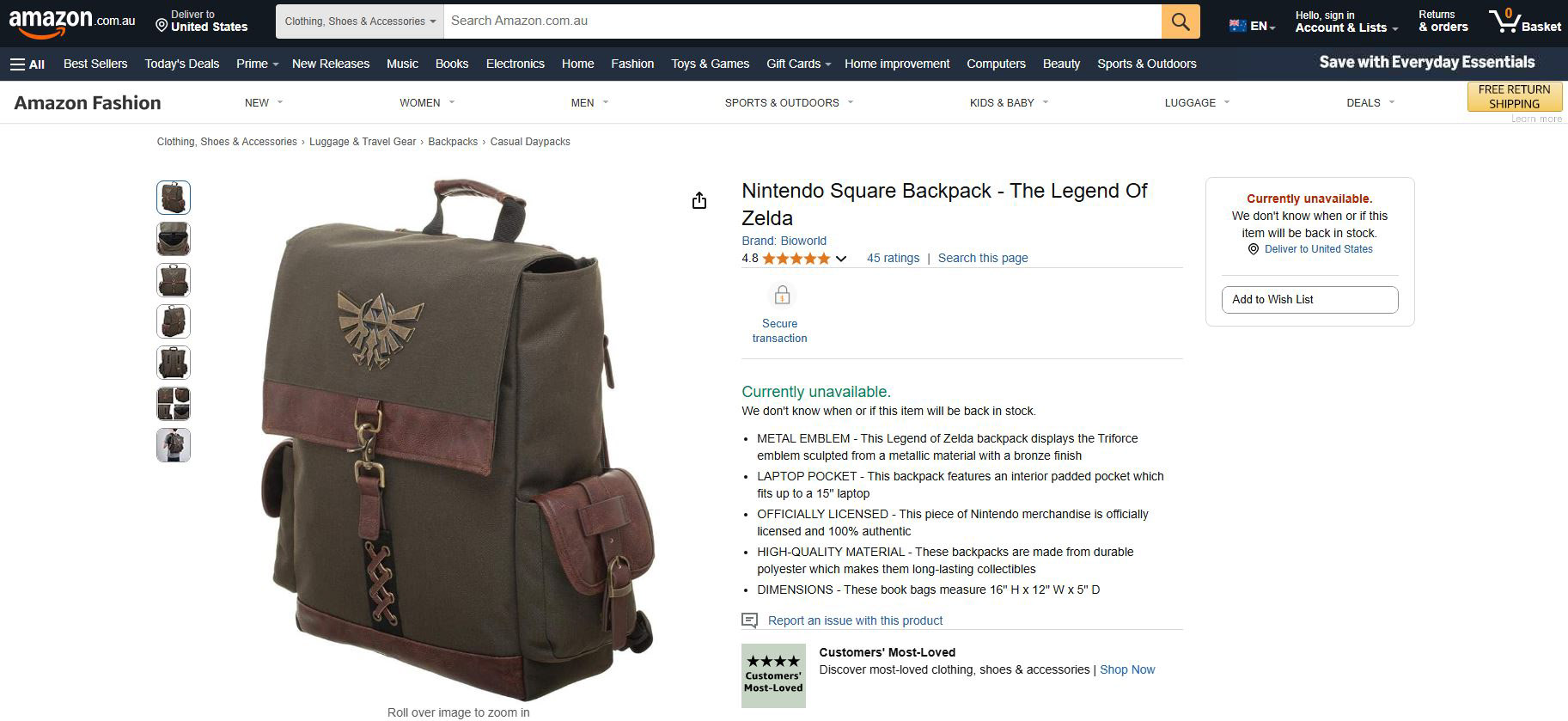This screenshot has width=1568, height=721.
Task: Click the Brand: Bioworld link
Action: pos(784,241)
